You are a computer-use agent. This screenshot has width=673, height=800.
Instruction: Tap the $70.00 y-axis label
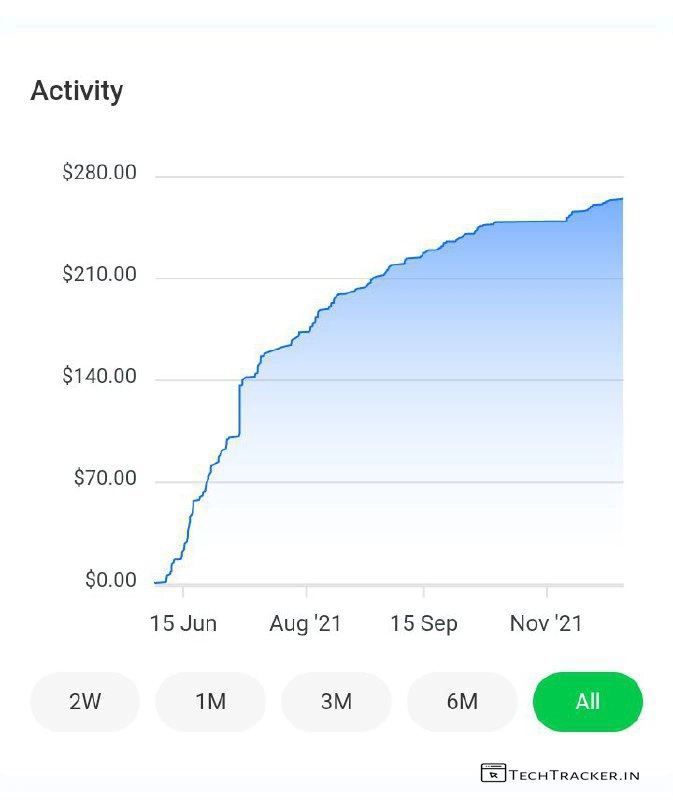click(105, 479)
